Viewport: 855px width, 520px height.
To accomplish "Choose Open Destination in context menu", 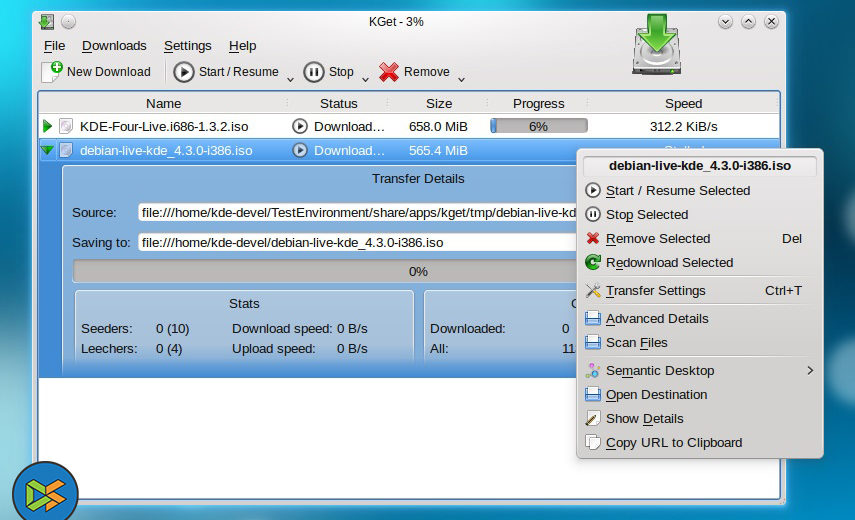I will pyautogui.click(x=700, y=394).
